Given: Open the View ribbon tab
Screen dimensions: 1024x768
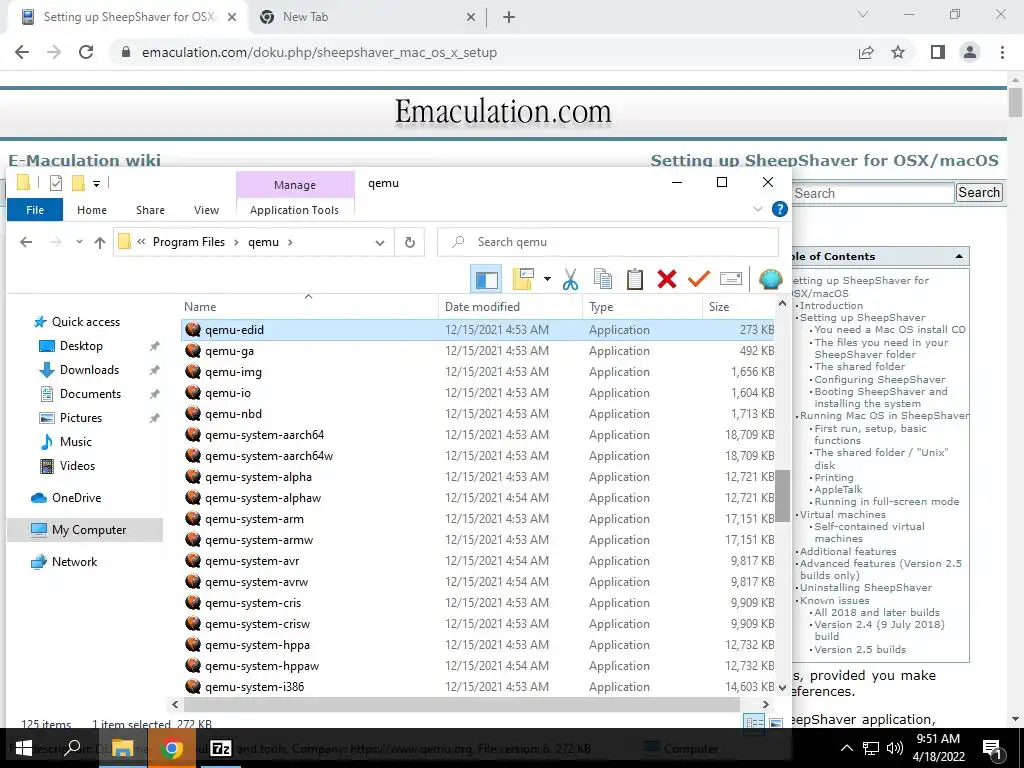Looking at the screenshot, I should tap(206, 210).
